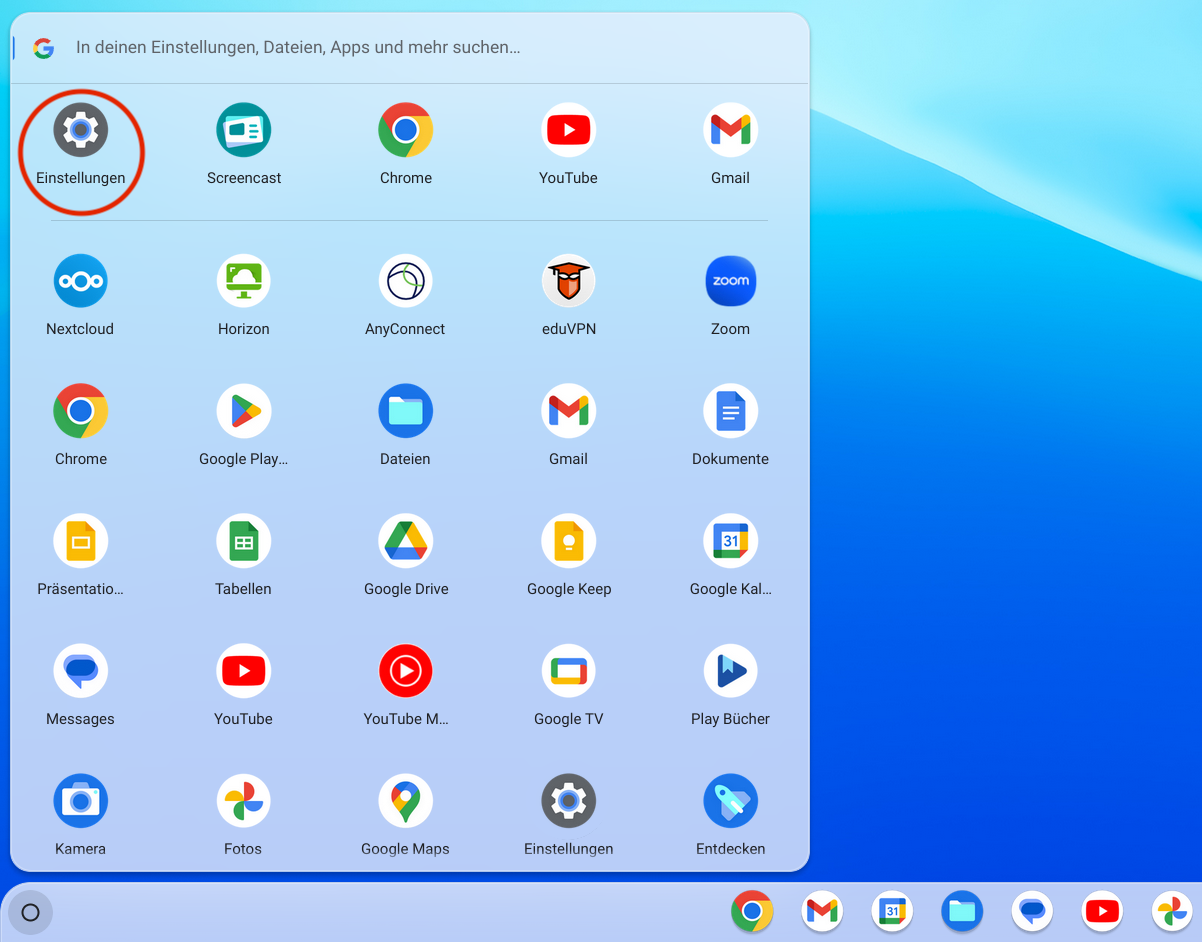
Task: Open the Files app from the shelf
Action: click(962, 911)
